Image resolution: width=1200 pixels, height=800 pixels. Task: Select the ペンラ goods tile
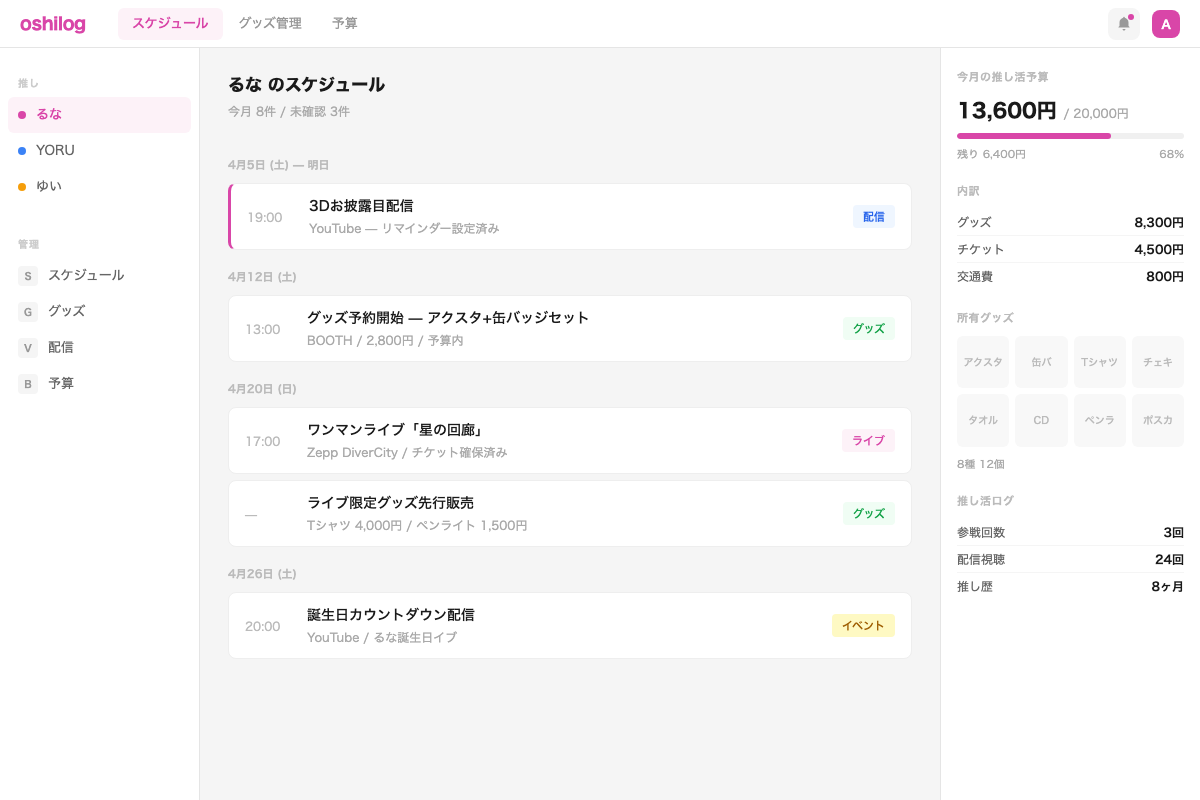(1099, 420)
